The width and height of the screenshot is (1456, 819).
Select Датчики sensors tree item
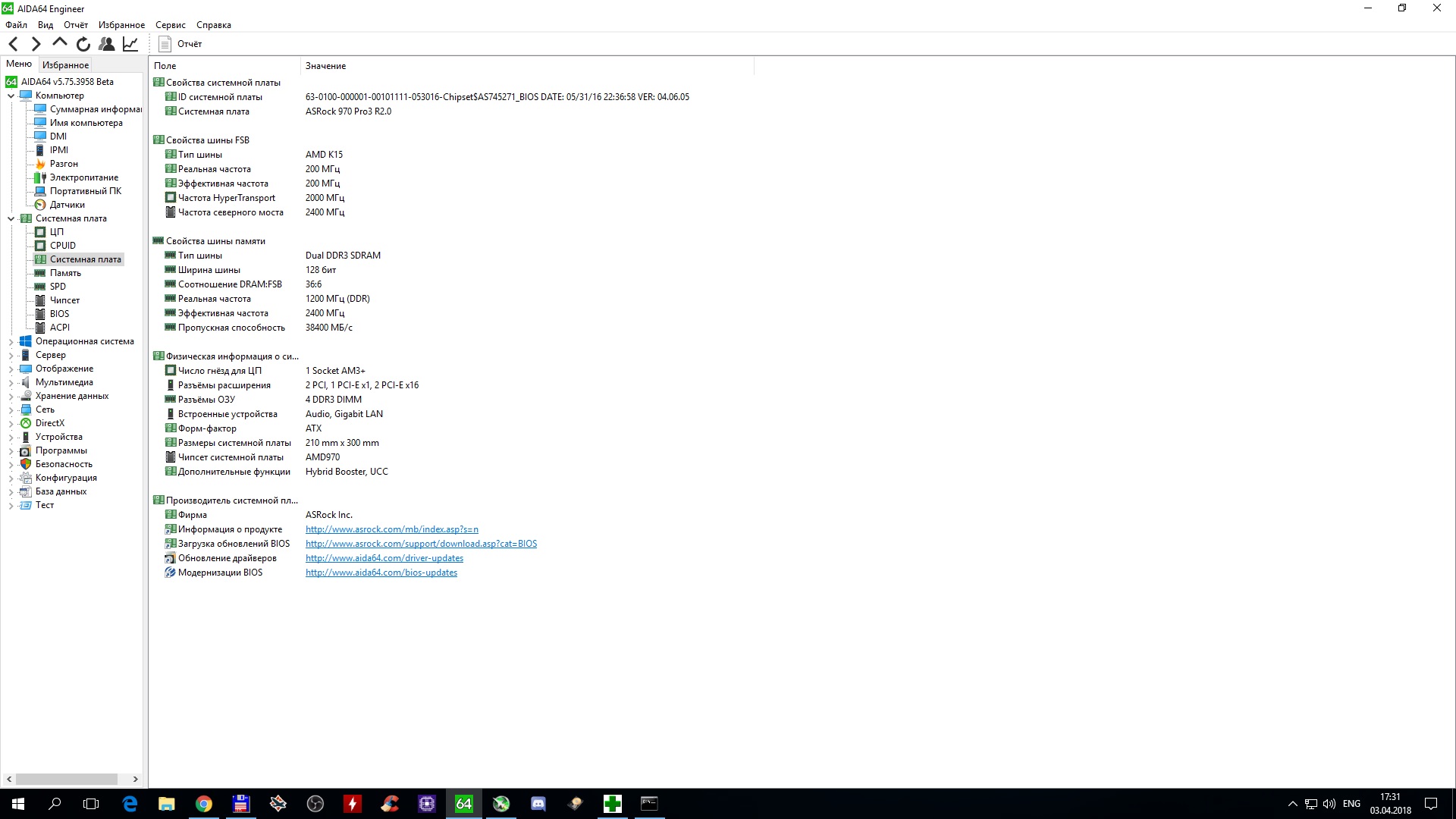(x=67, y=205)
